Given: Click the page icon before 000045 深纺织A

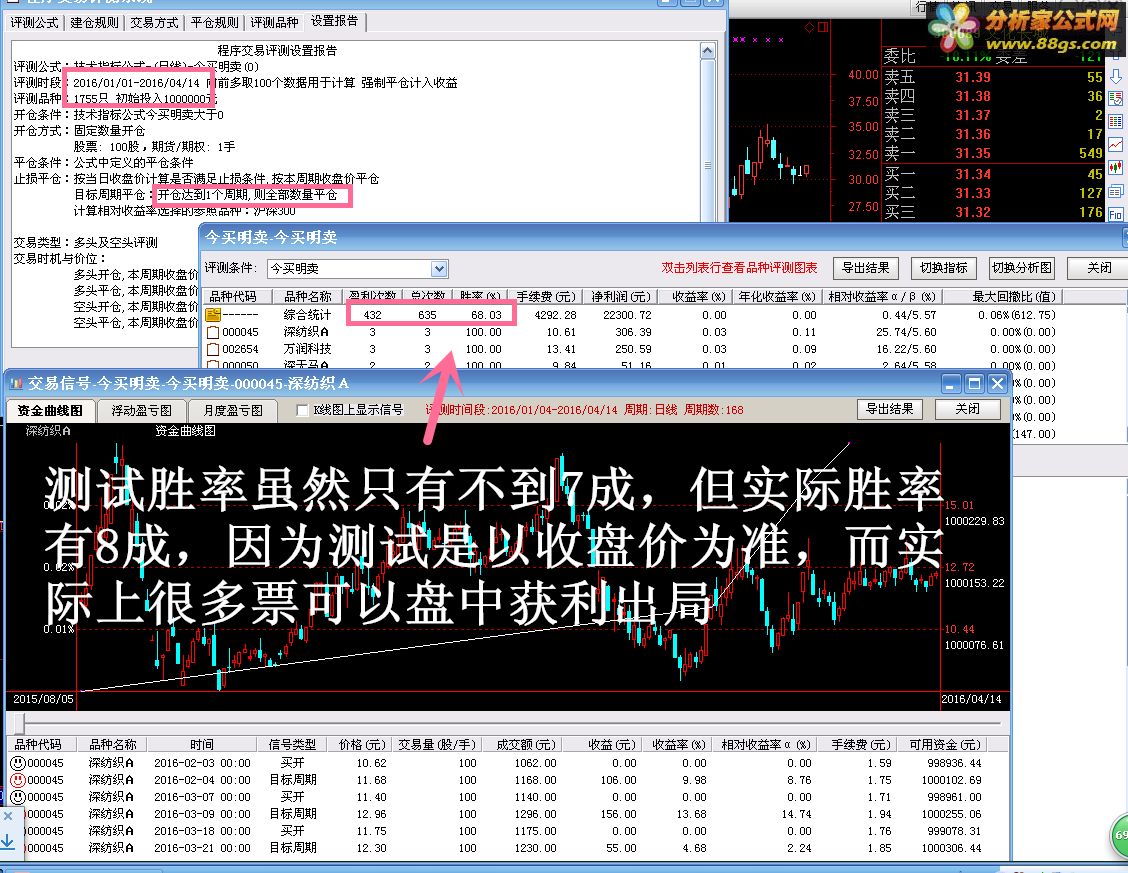Looking at the screenshot, I should (213, 332).
